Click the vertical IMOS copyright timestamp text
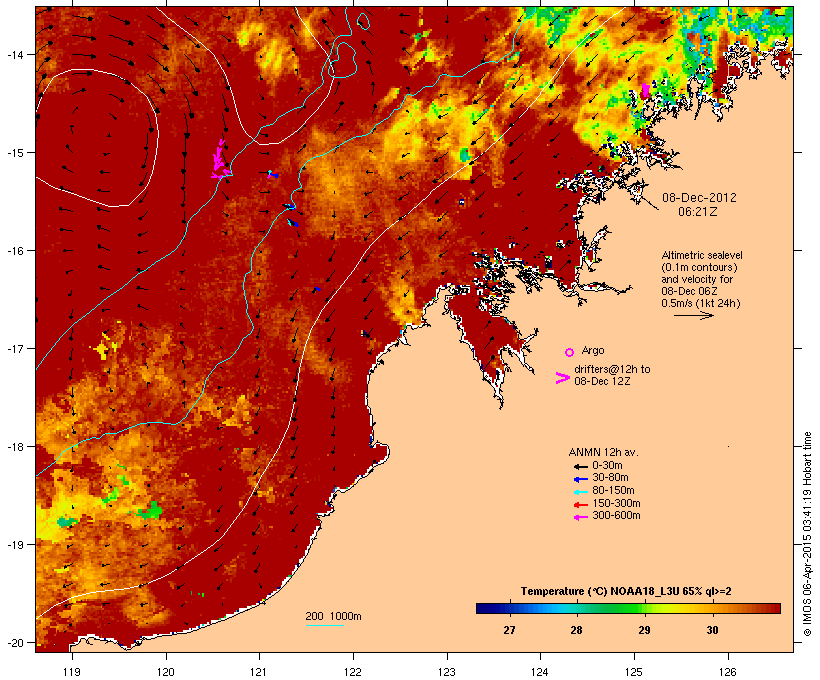820x680 pixels. [x=807, y=534]
